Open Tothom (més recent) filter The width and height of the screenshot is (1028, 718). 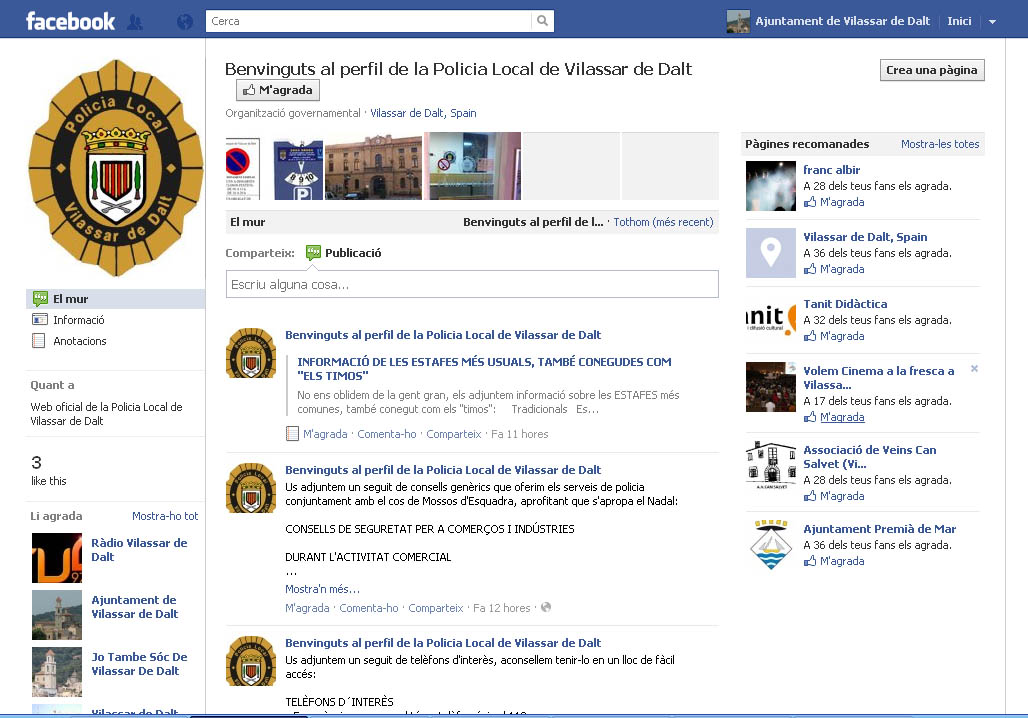coord(663,222)
